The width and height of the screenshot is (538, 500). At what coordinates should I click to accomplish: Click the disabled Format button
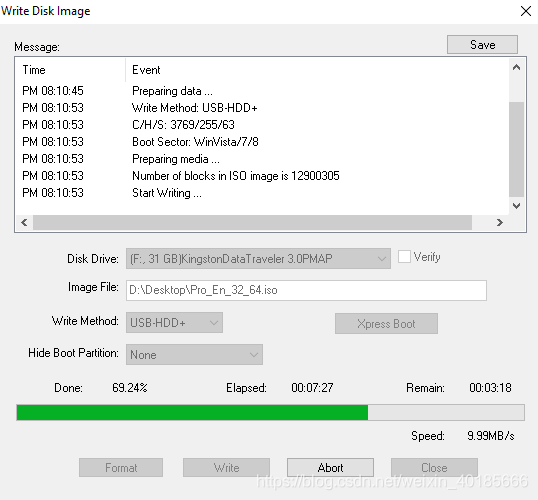coord(121,467)
